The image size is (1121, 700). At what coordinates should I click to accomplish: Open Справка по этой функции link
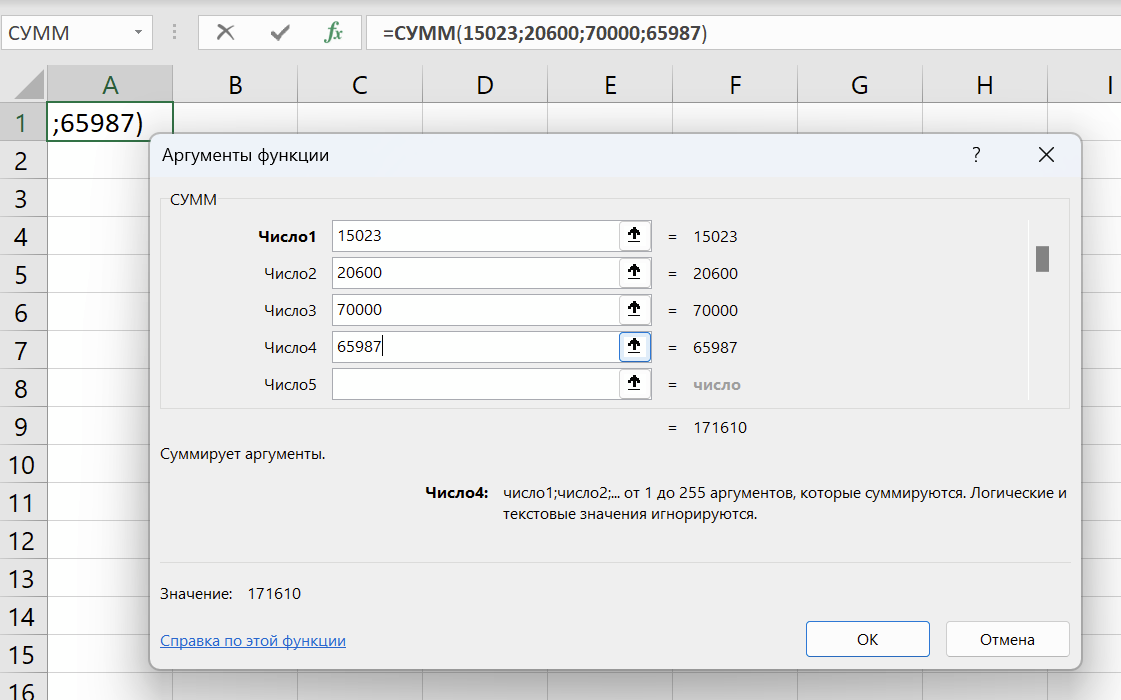(x=253, y=641)
